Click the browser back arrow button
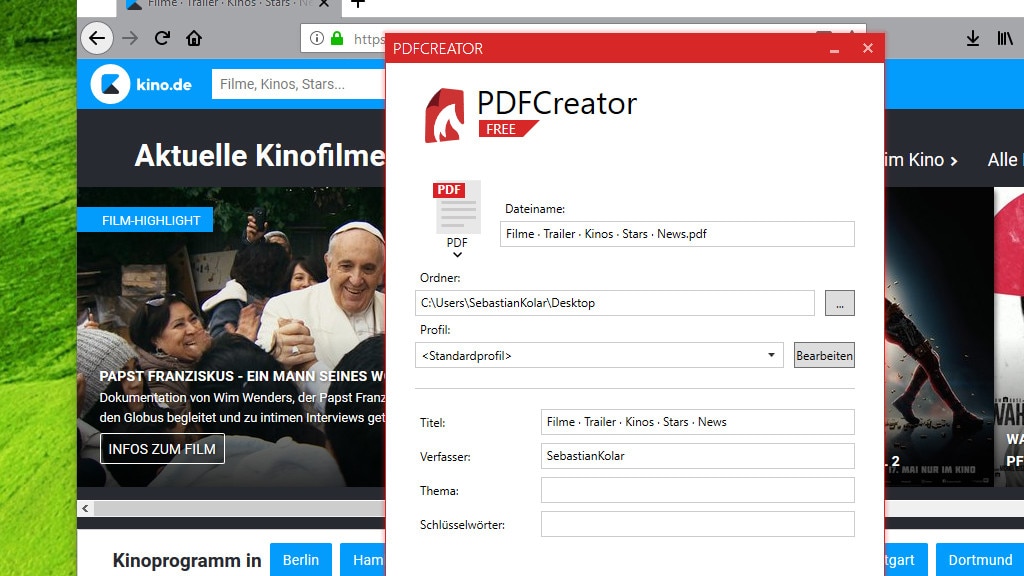 (96, 39)
